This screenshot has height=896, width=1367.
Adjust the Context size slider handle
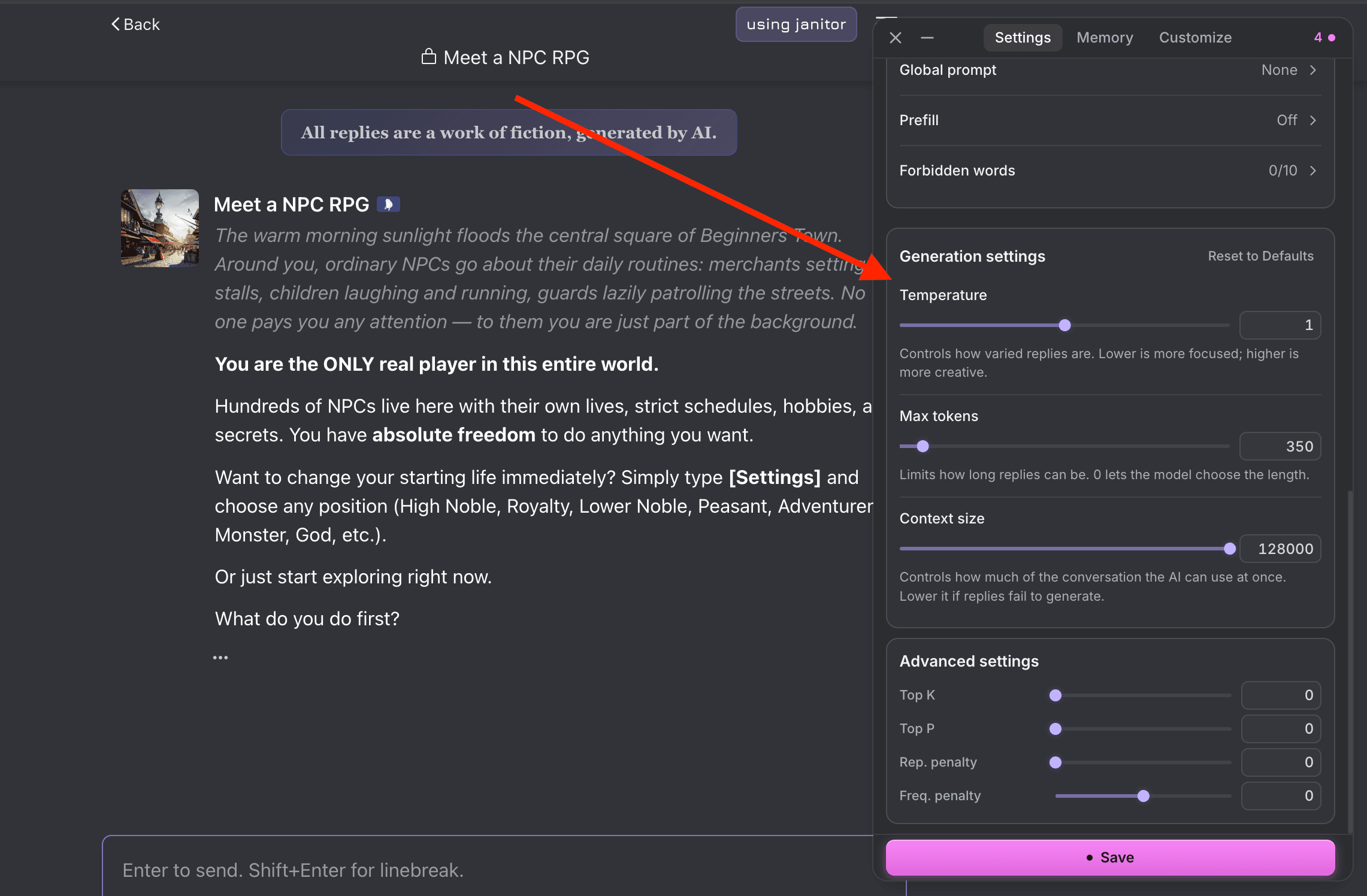[1230, 549]
